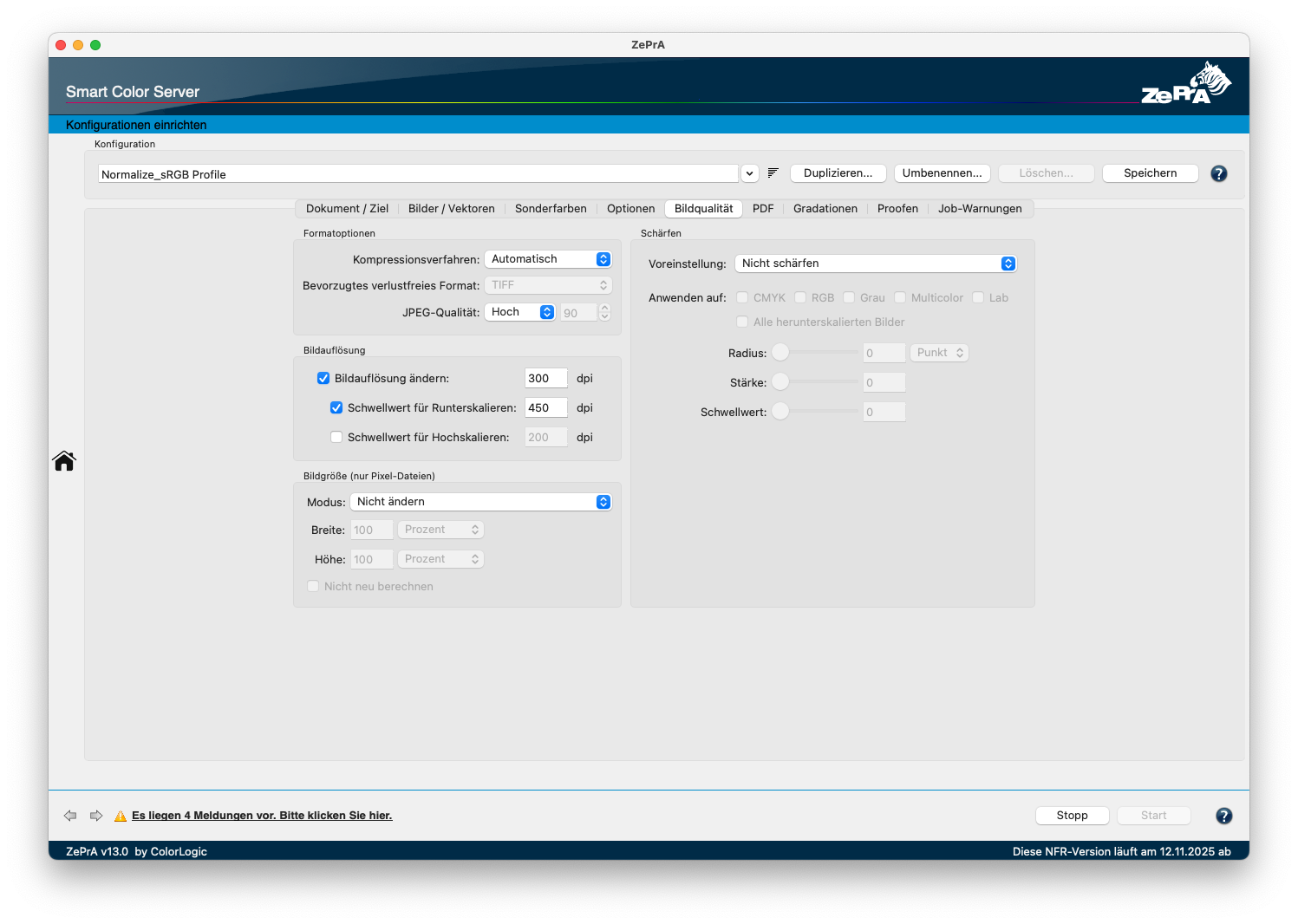
Task: Open the Schärfen Voreinstellung dropdown
Action: click(x=875, y=264)
